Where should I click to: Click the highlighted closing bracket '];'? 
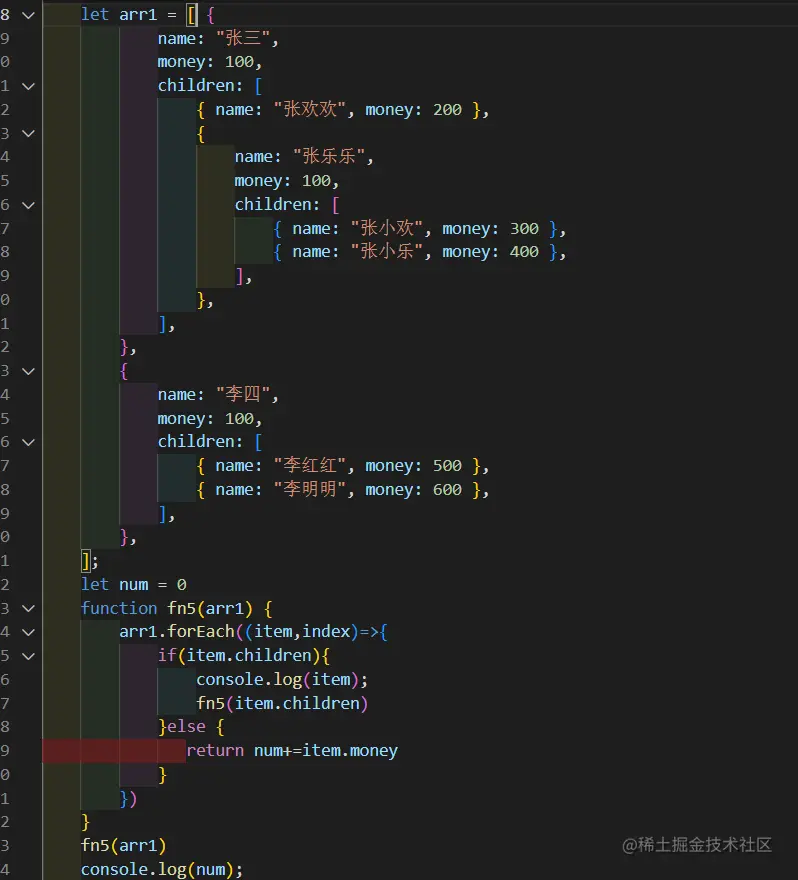[x=89, y=561]
